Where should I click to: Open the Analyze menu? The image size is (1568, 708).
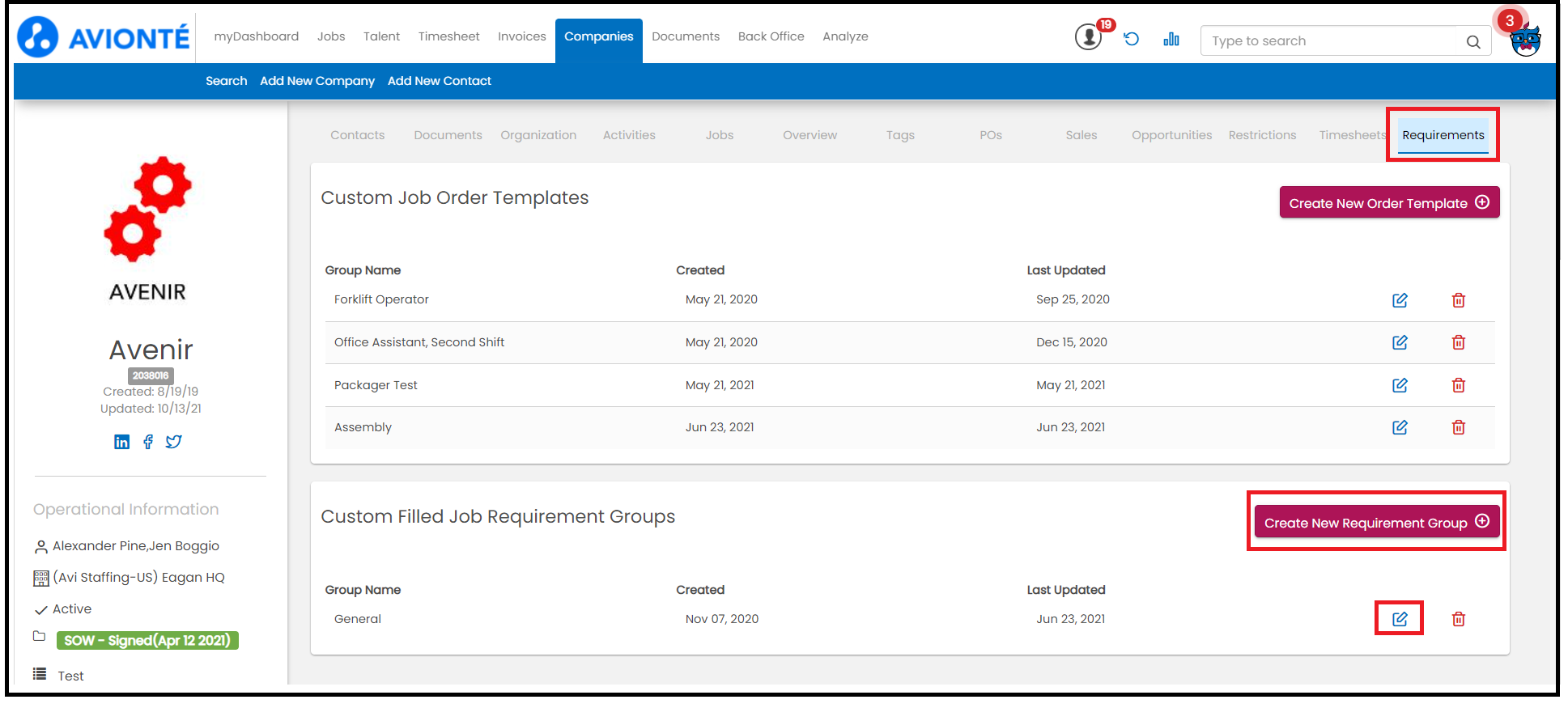(x=845, y=36)
